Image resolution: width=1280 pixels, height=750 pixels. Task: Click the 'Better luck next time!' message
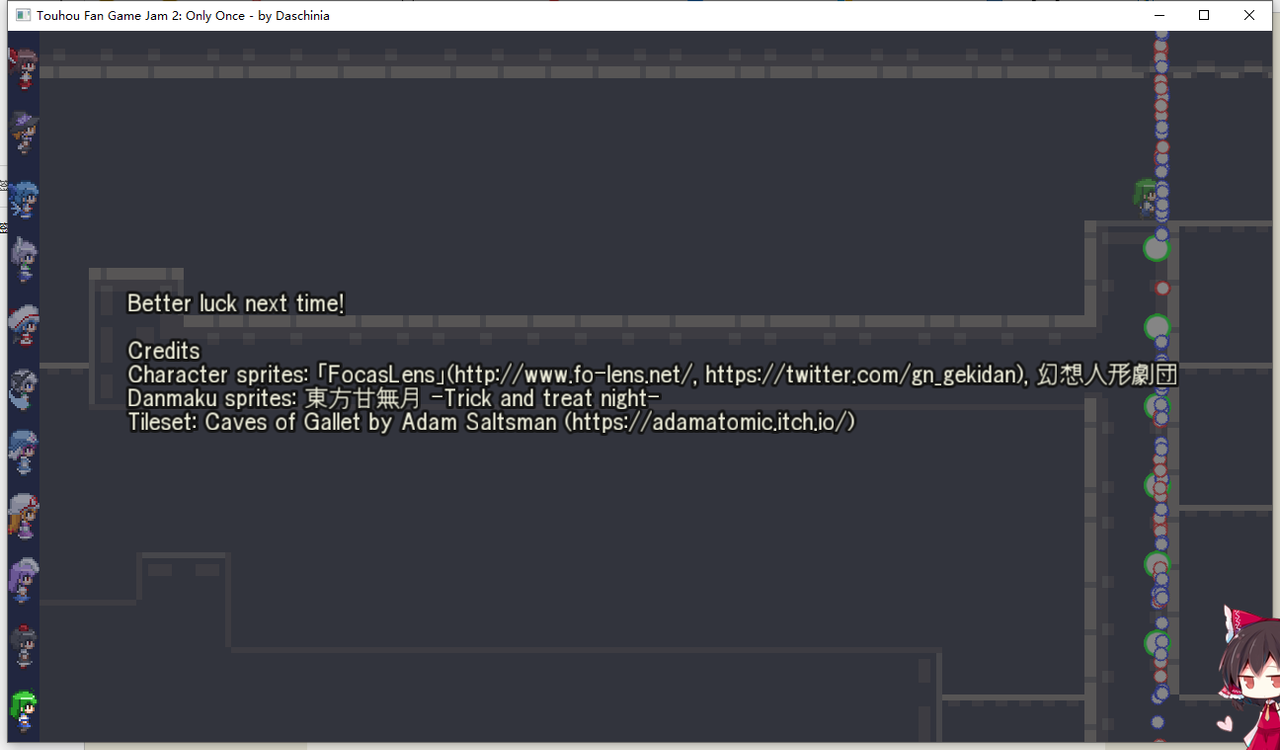[x=236, y=303]
